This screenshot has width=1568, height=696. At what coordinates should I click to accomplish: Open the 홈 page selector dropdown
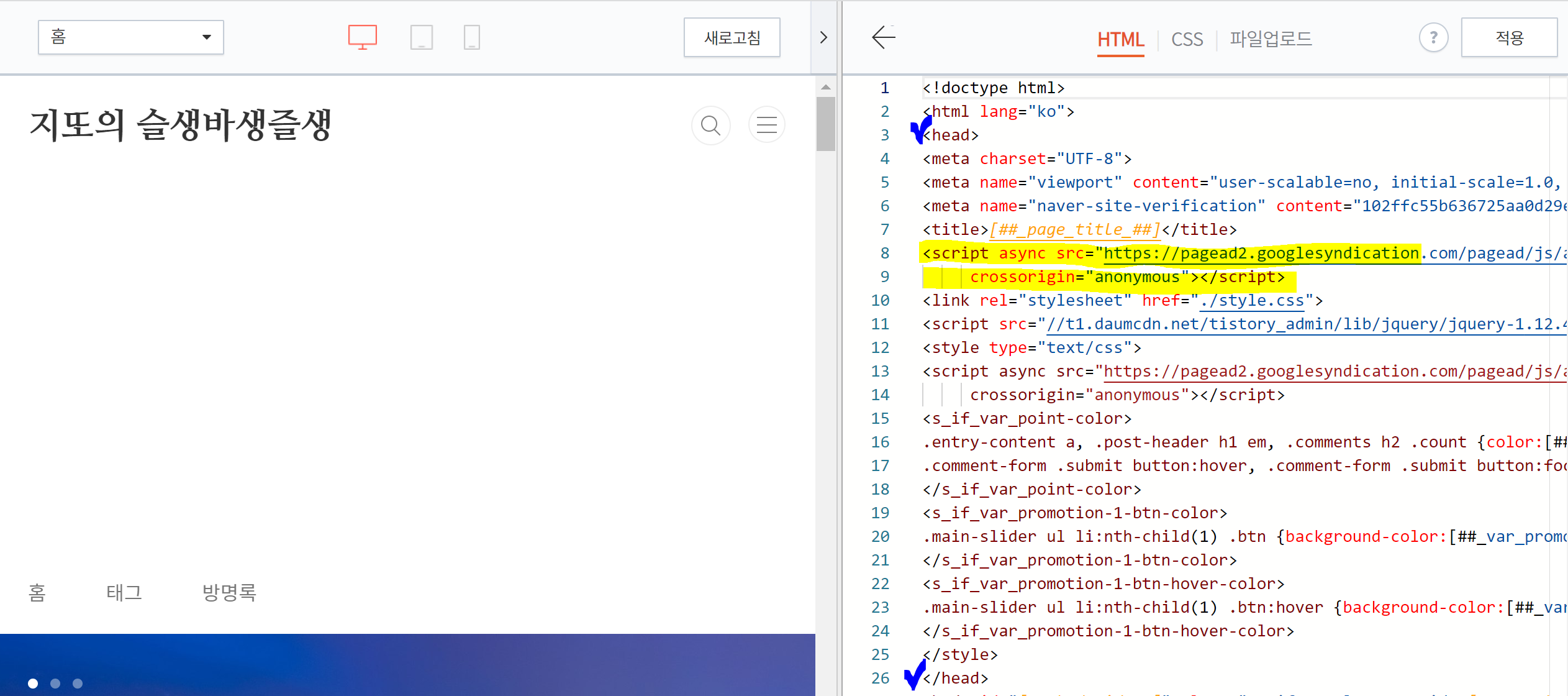131,37
